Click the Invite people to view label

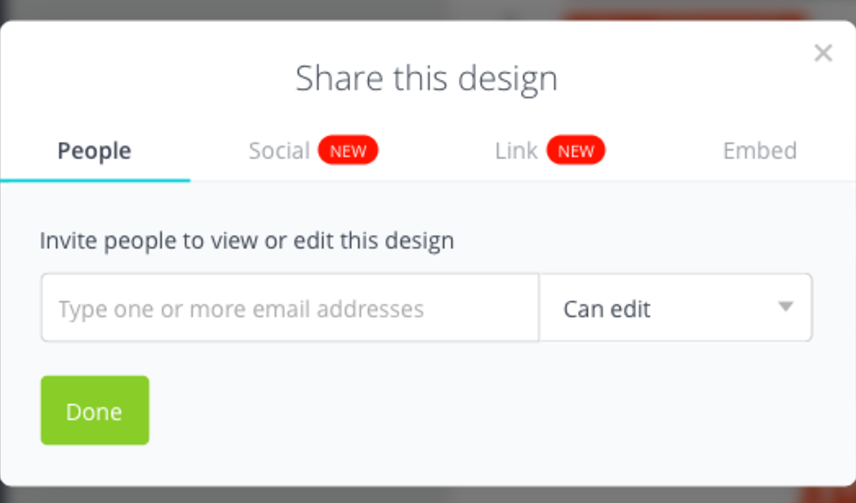(247, 241)
